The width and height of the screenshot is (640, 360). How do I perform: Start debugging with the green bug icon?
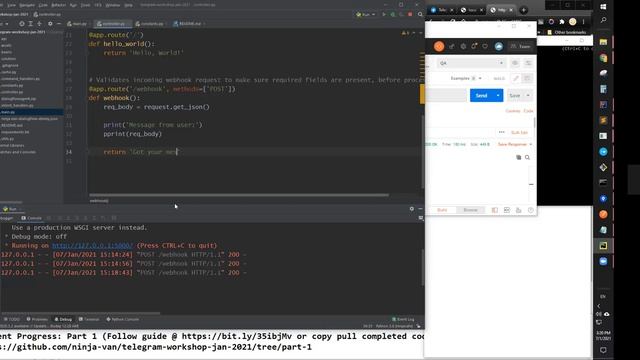click(393, 14)
